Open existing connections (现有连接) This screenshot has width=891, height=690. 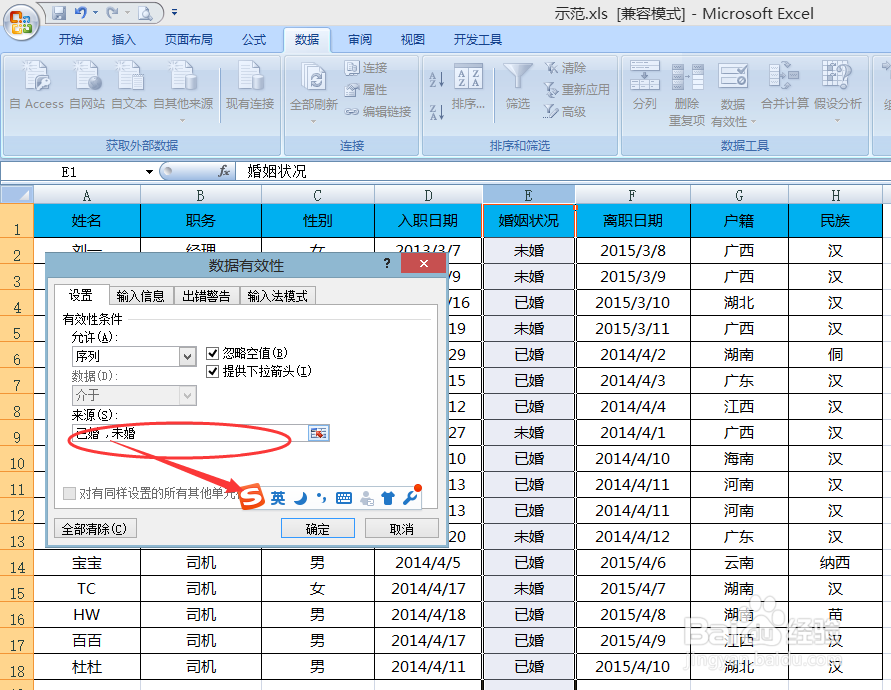[x=250, y=85]
